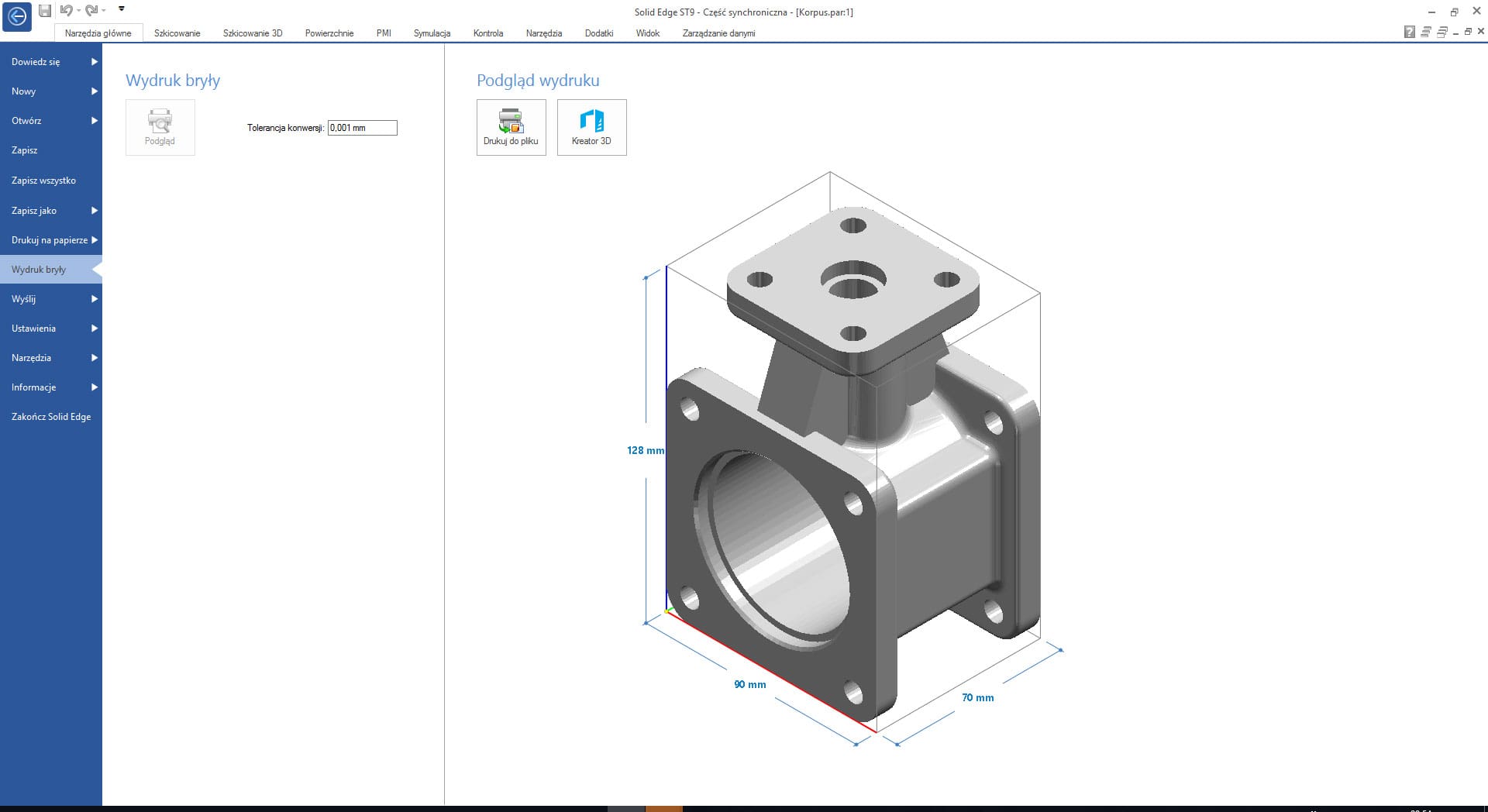Click the floppy disk save icon

(45, 10)
